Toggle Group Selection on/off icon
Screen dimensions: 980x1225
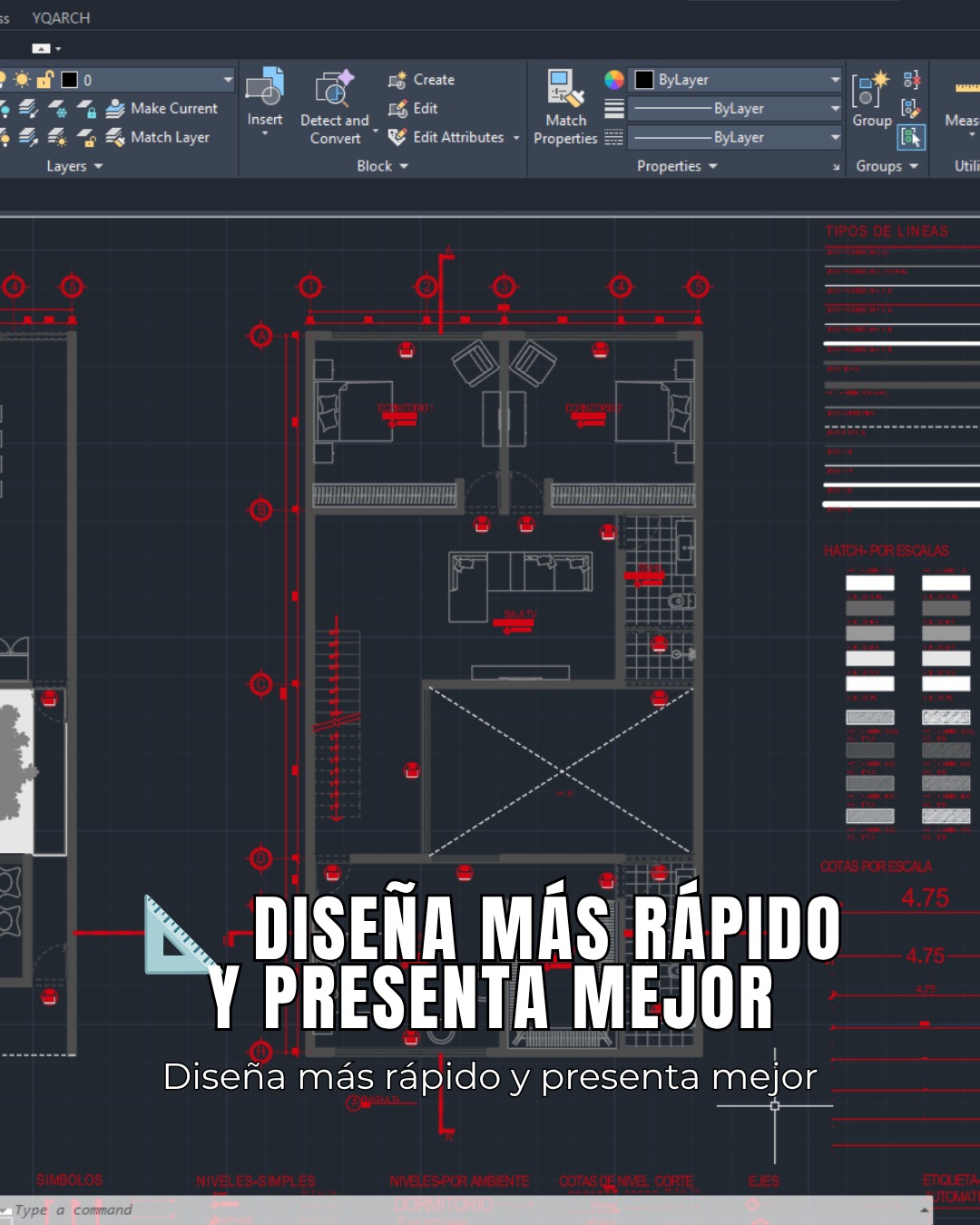[911, 138]
